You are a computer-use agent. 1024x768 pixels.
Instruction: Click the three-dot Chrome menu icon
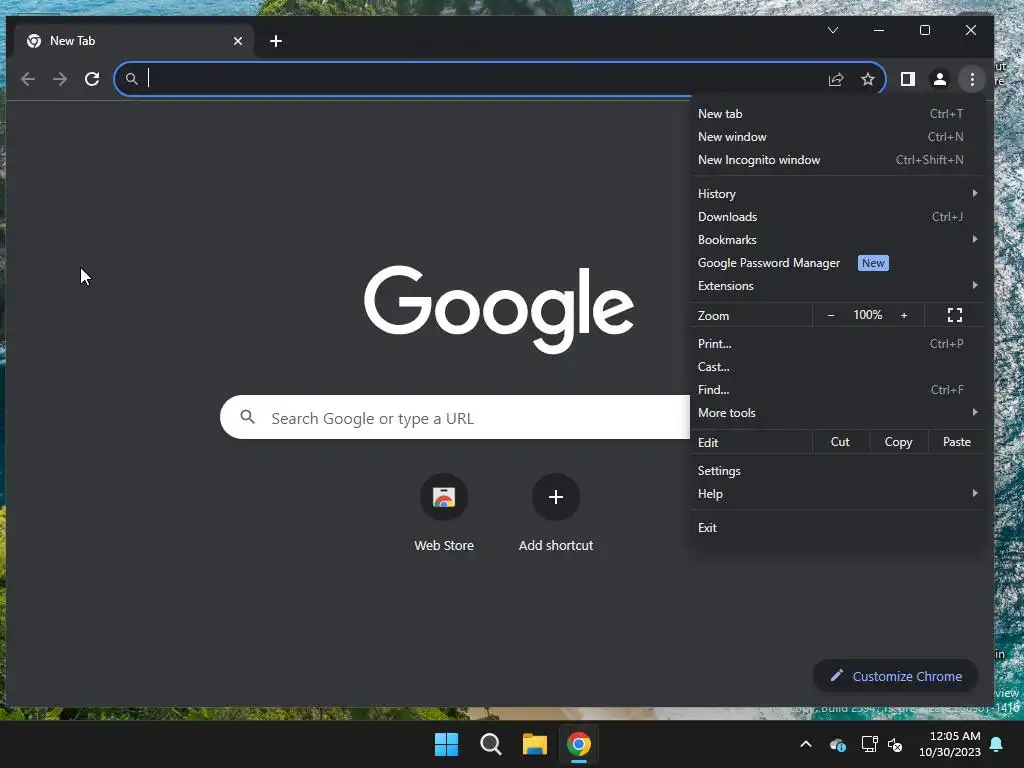click(972, 79)
